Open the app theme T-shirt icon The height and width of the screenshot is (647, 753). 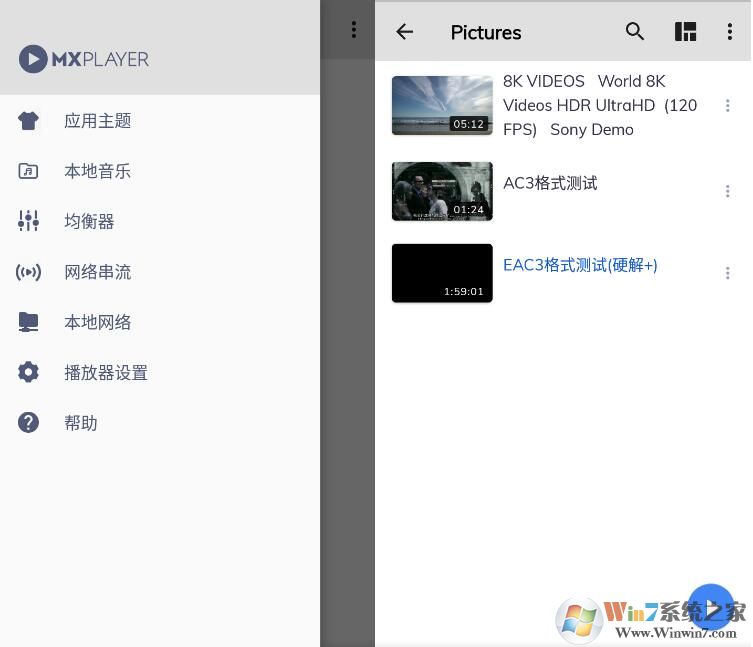click(x=28, y=121)
